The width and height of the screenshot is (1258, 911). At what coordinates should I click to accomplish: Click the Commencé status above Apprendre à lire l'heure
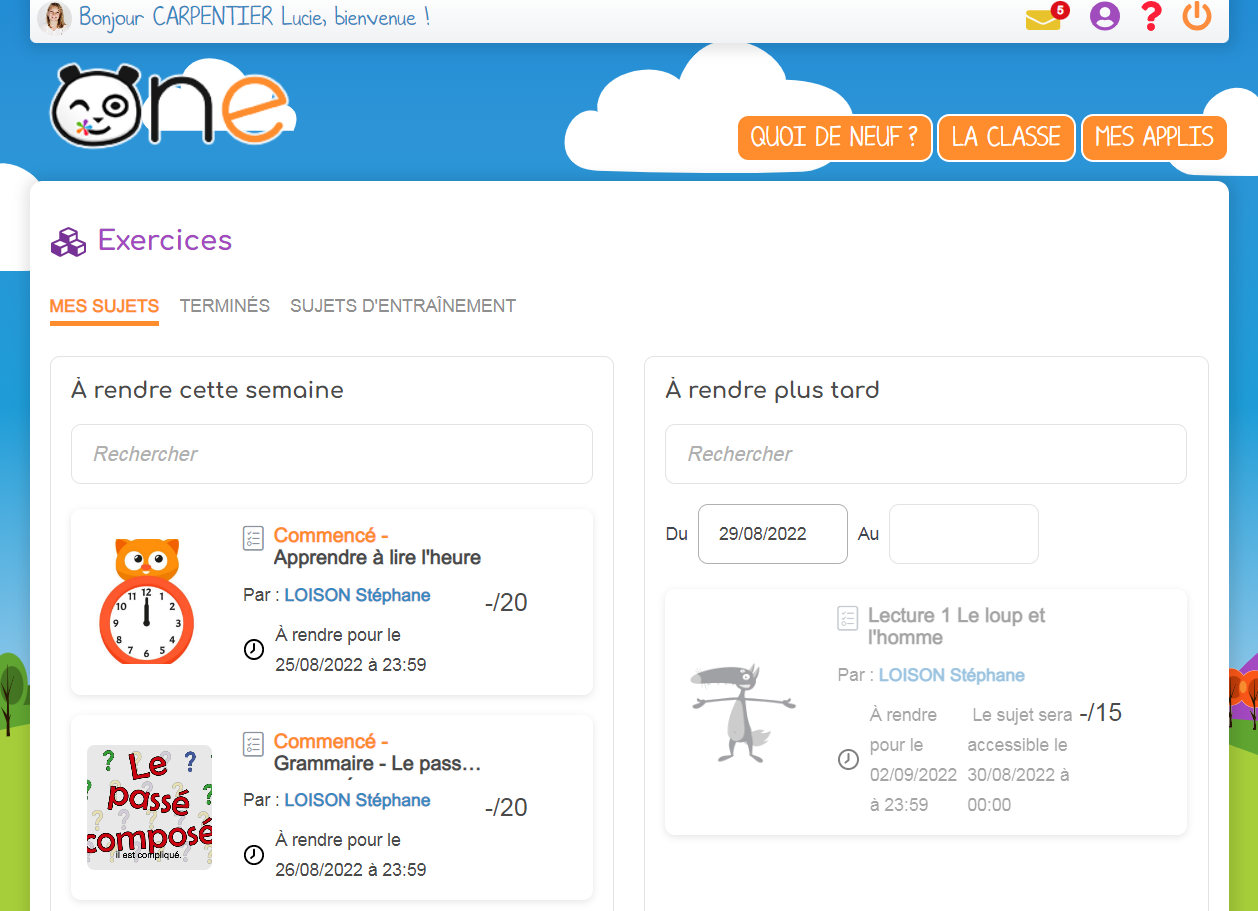pyautogui.click(x=331, y=536)
